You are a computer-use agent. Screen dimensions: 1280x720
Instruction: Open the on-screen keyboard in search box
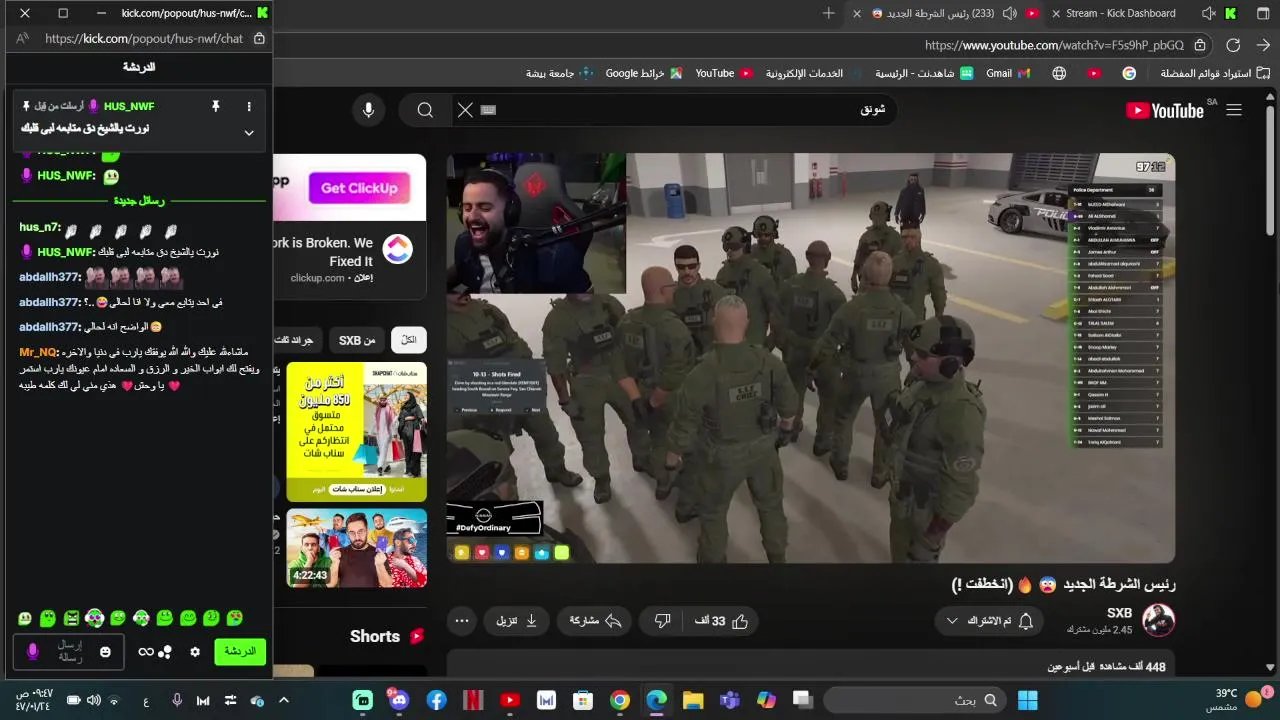coord(489,110)
